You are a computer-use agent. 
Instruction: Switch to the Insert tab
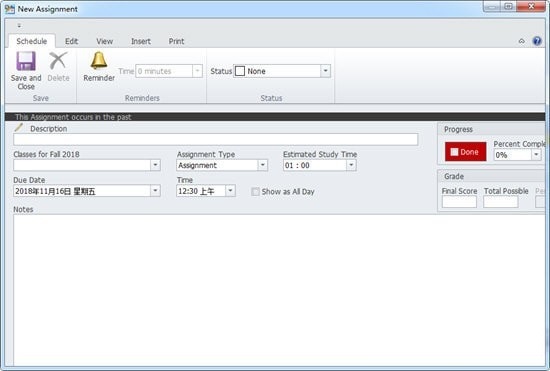coord(141,41)
